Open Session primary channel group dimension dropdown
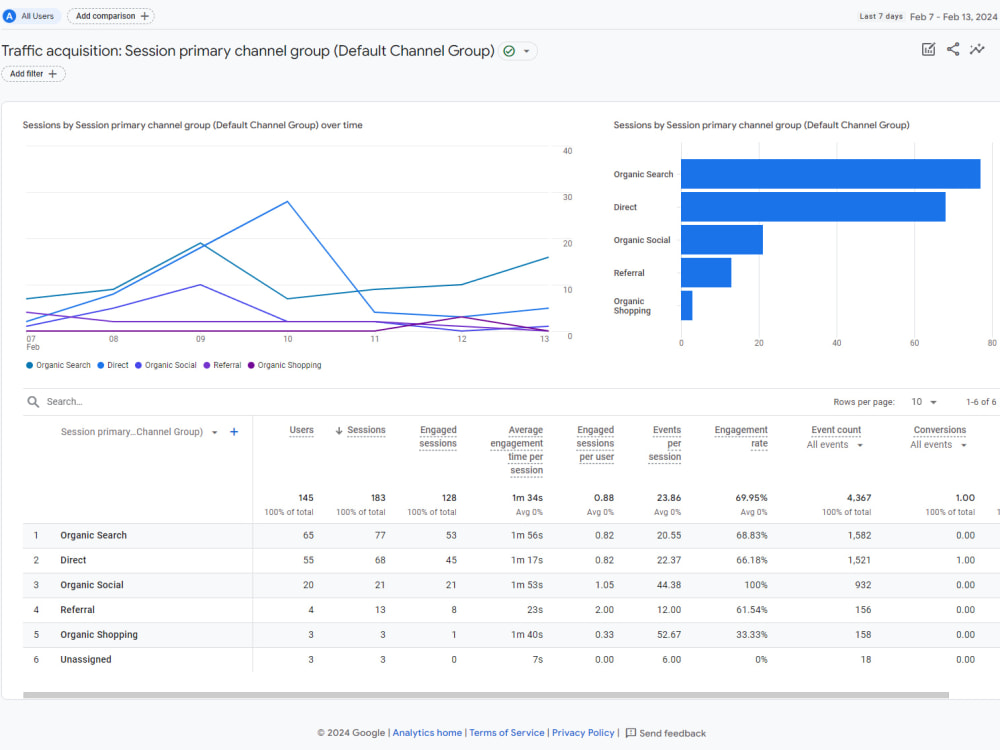Screen dimensions: 1000x750 click(215, 432)
